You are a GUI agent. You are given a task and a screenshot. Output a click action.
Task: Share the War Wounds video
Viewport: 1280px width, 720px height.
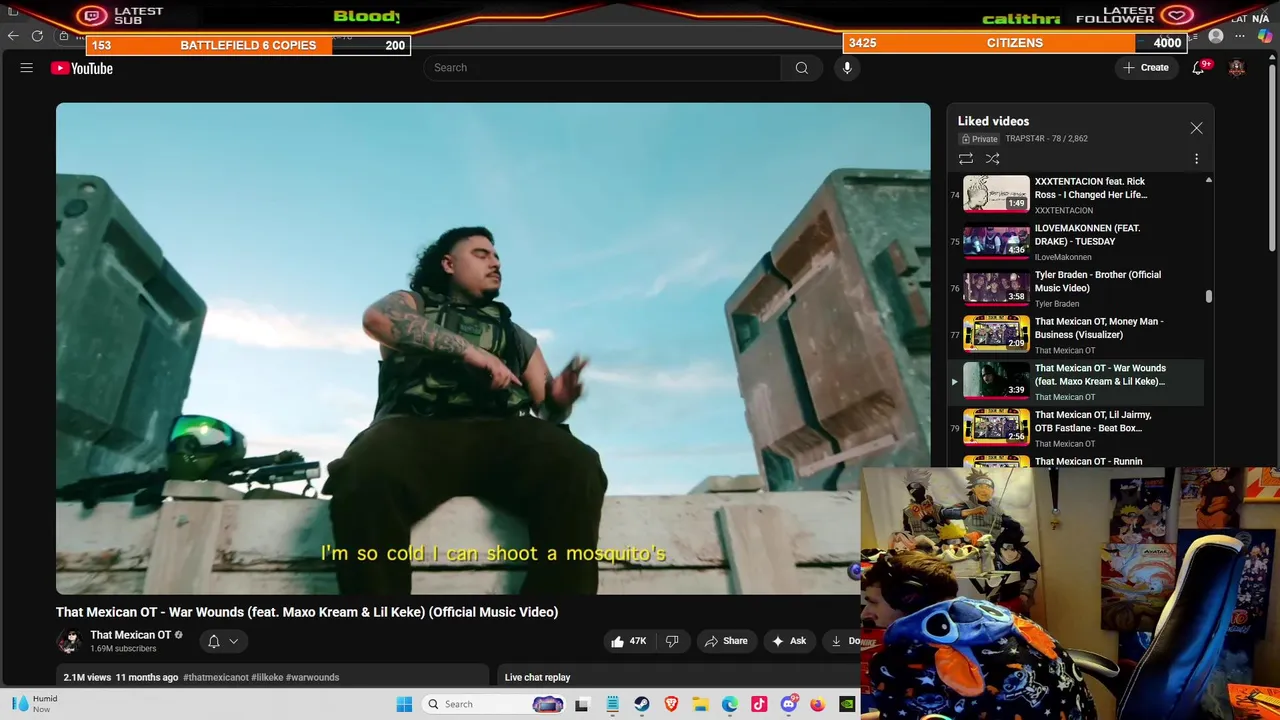[726, 641]
